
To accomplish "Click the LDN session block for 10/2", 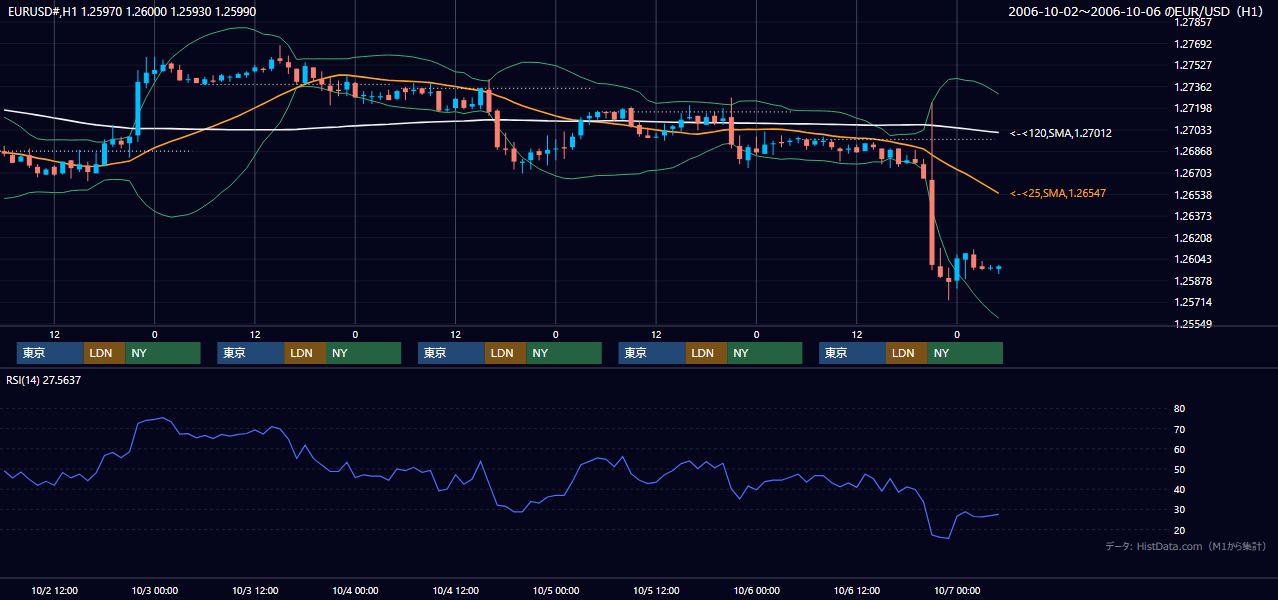I will pyautogui.click(x=105, y=353).
